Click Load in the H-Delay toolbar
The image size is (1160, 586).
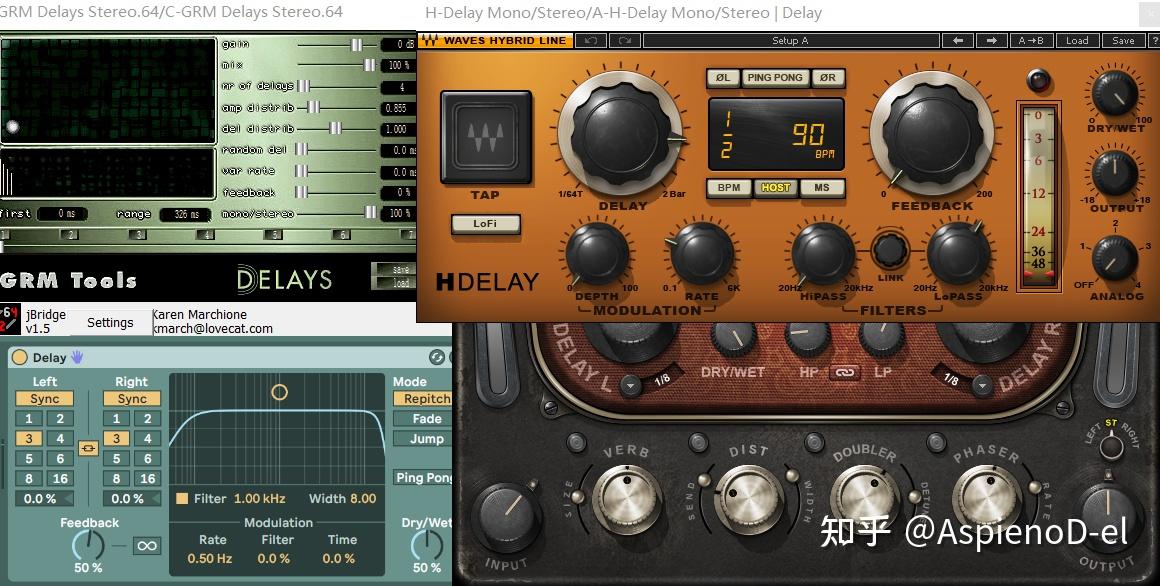(x=1076, y=41)
